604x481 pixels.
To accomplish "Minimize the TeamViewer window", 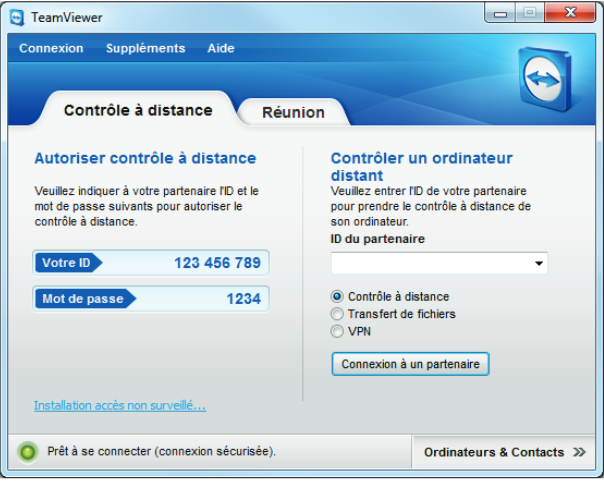I will [x=502, y=13].
